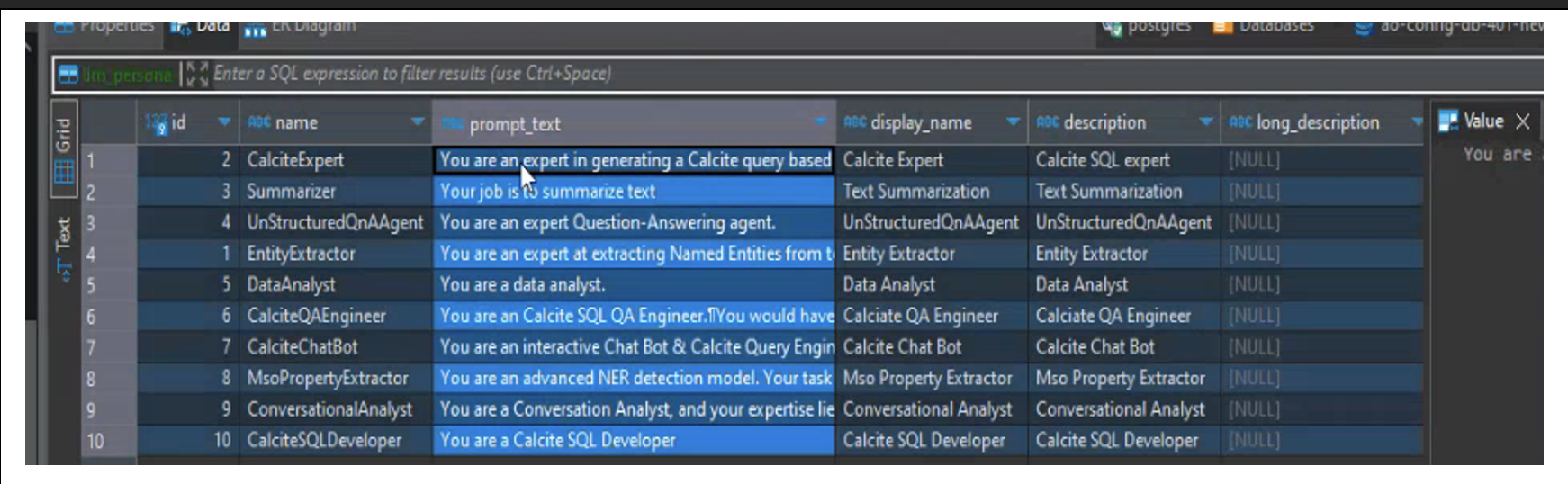Click the expand filter panel arrows icon

click(x=197, y=74)
